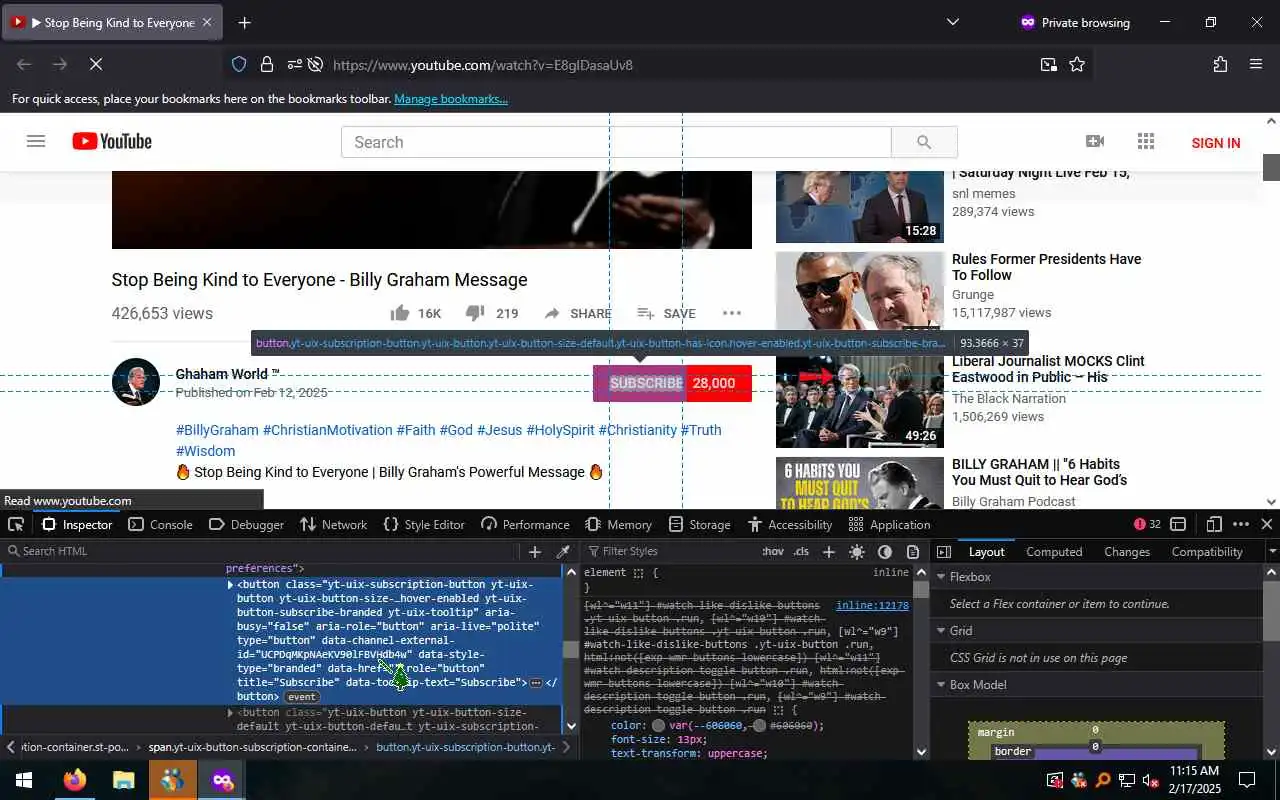The width and height of the screenshot is (1280, 800).
Task: Click the error count badge showing 32
Action: pos(1147,524)
